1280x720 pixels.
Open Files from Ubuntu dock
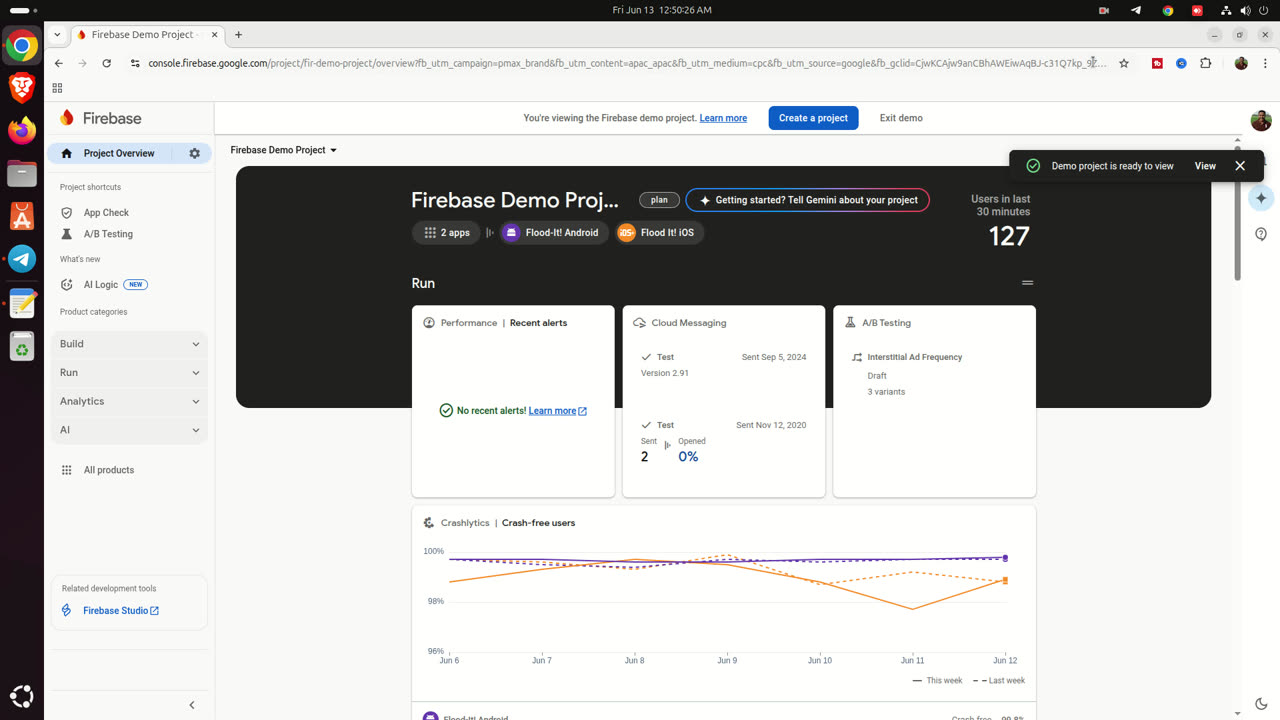pos(22,173)
